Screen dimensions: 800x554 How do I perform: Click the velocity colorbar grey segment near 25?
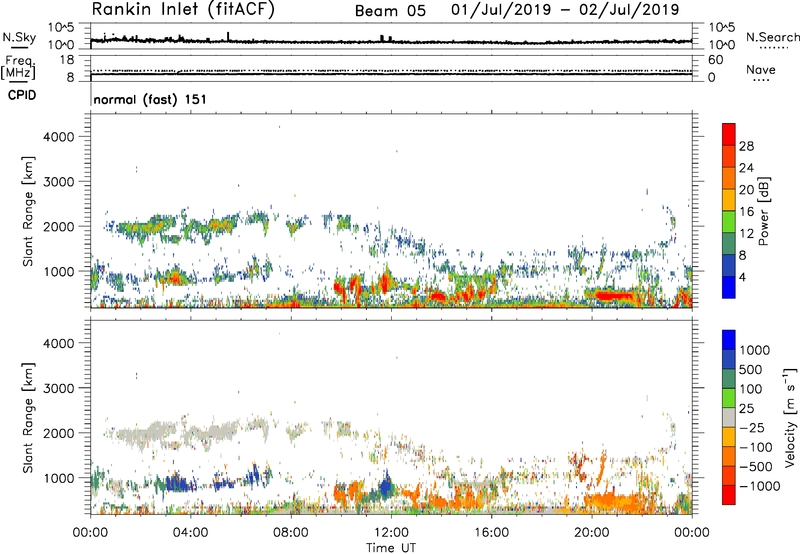tap(729, 418)
